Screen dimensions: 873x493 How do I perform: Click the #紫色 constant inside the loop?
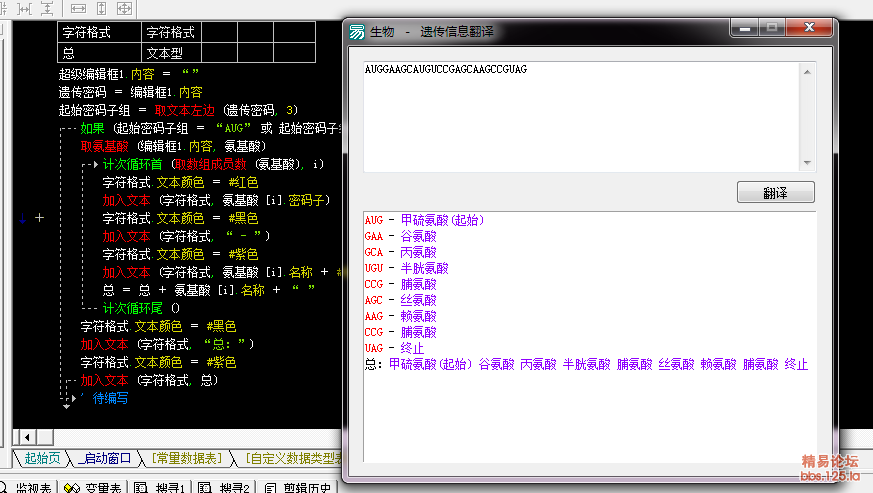pos(243,254)
